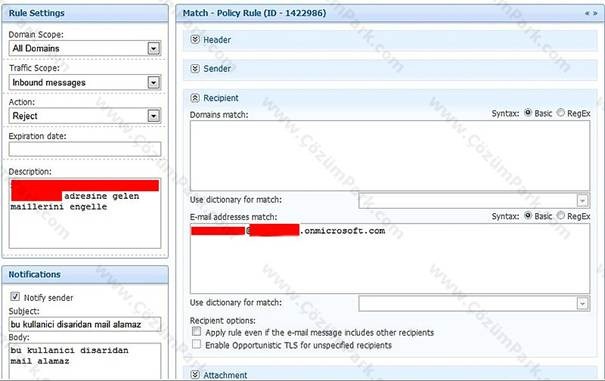Click the Domains match text area
Viewport: 605px width, 381px height.
pyautogui.click(x=390, y=156)
